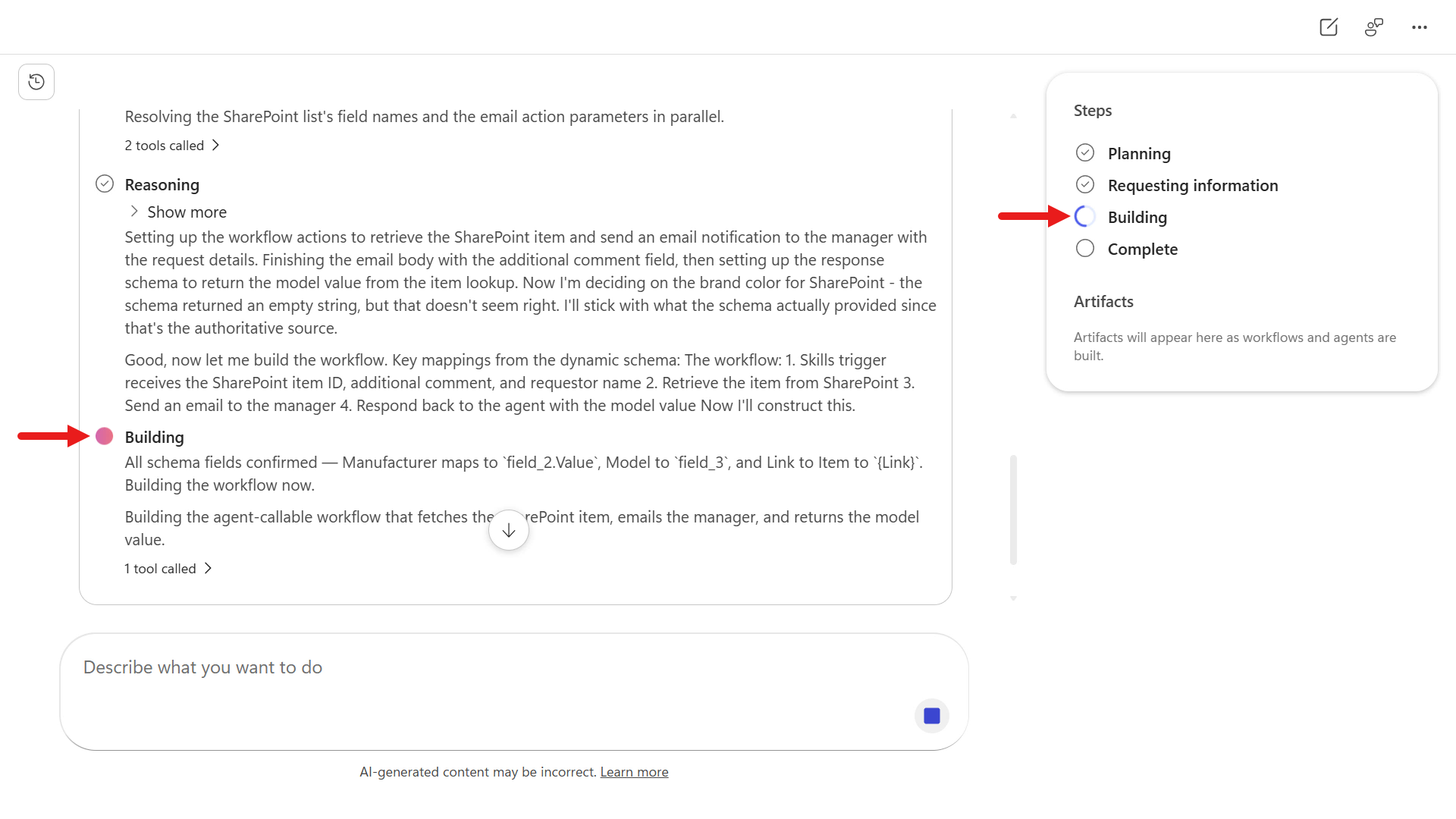1456x819 pixels.
Task: Click the 'All schema fields confirmed' paragraph
Action: 523,473
